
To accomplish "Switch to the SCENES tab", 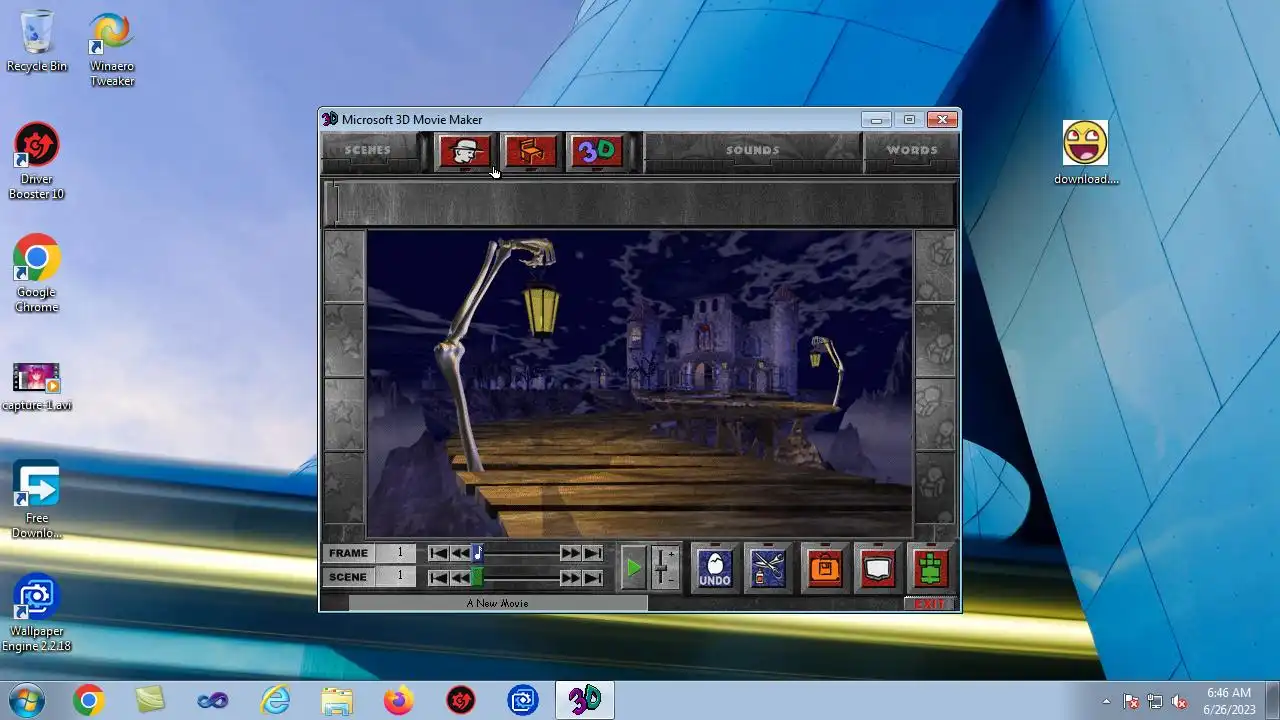I will (368, 151).
